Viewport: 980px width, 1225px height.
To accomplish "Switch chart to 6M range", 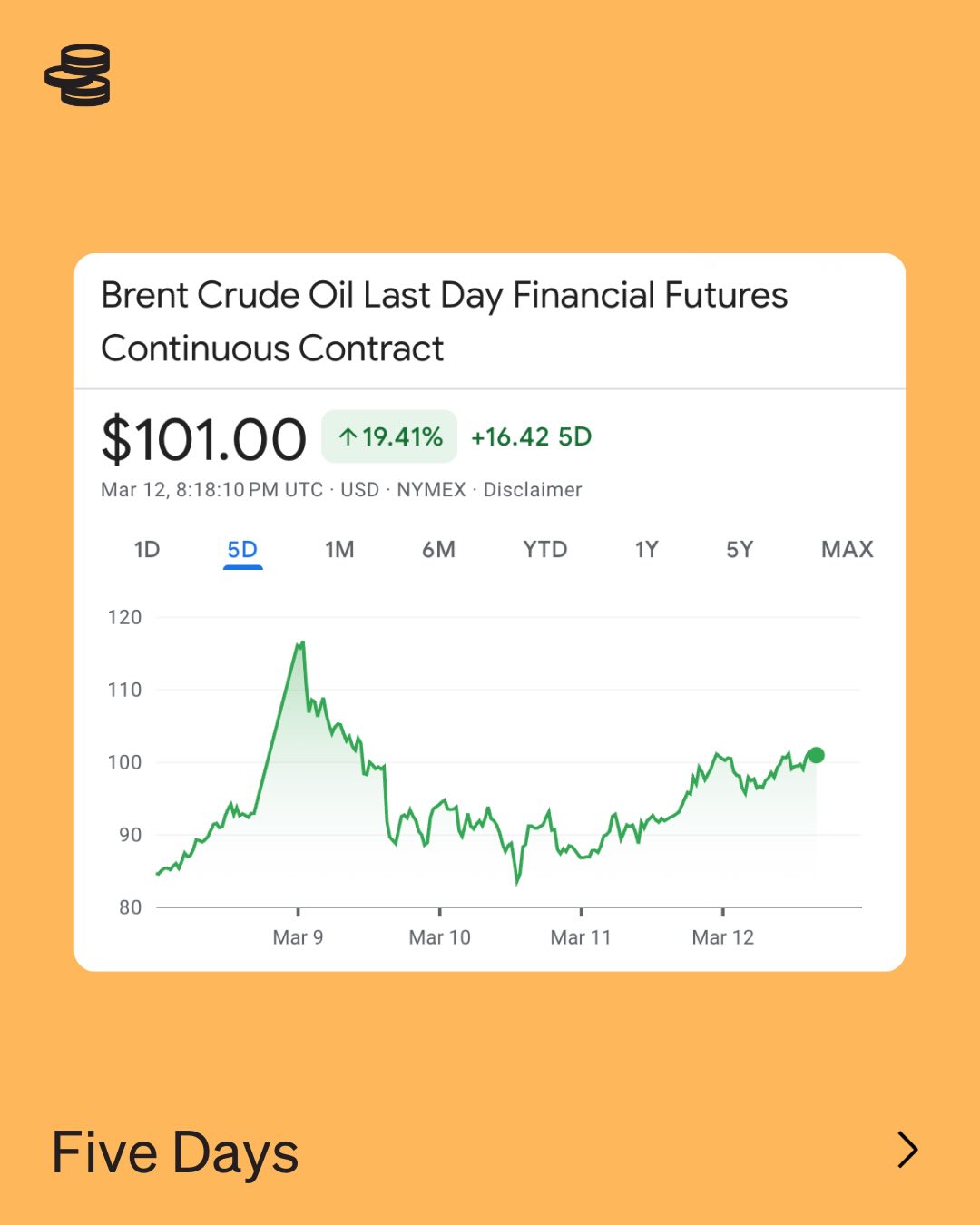I will point(438,550).
